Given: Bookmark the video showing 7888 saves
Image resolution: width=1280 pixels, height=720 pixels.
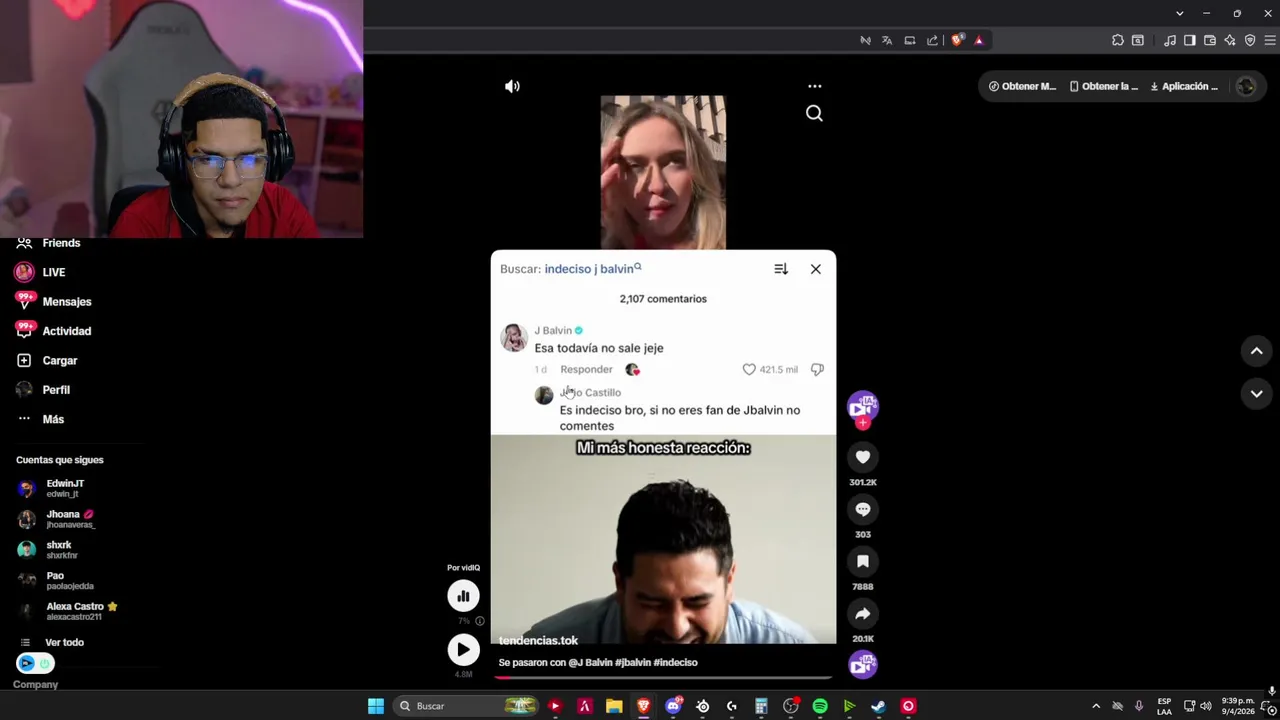Looking at the screenshot, I should tap(863, 562).
